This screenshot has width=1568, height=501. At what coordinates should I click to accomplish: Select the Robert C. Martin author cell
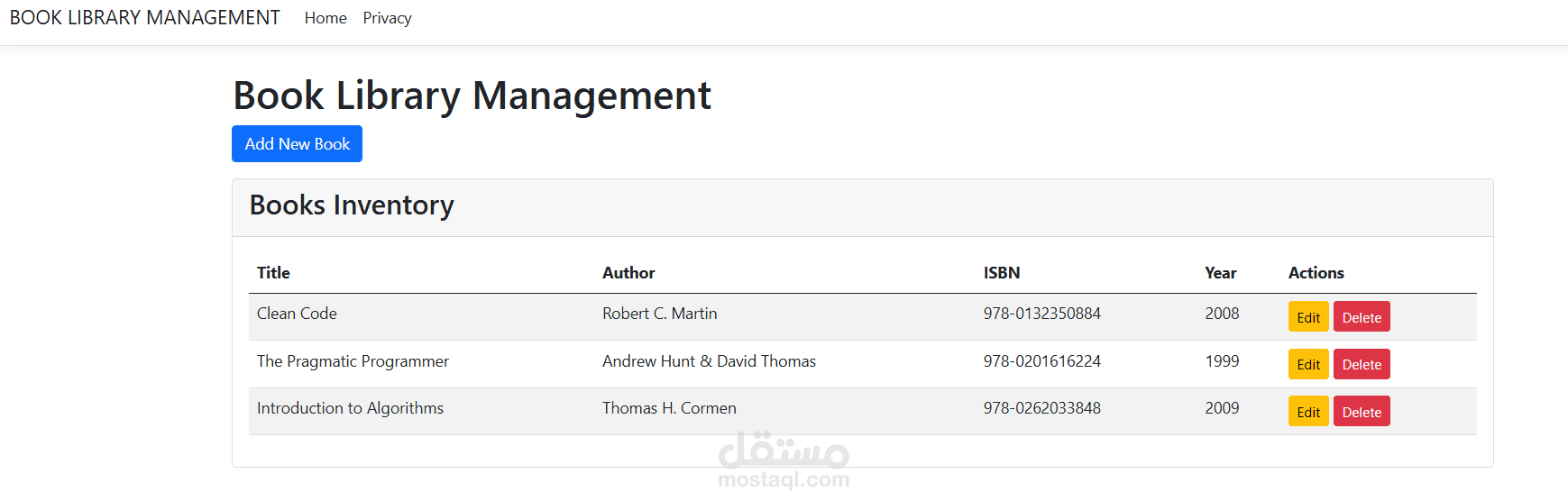pos(659,314)
